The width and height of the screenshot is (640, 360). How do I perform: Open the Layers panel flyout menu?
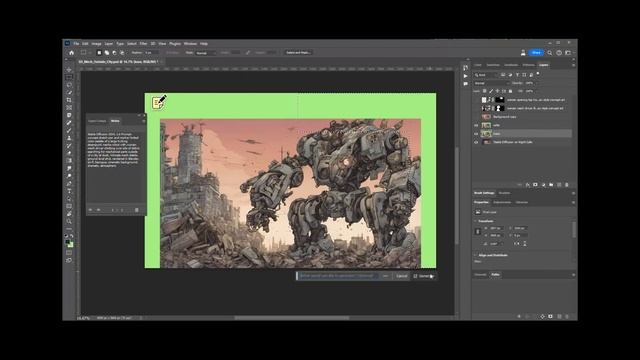coord(573,65)
